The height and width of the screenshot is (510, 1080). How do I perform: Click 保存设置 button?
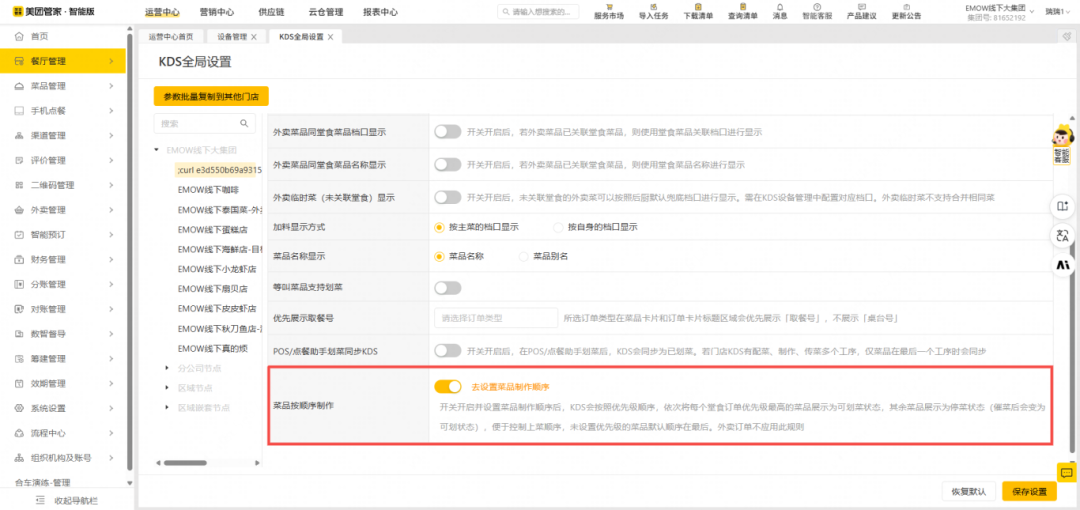1029,491
